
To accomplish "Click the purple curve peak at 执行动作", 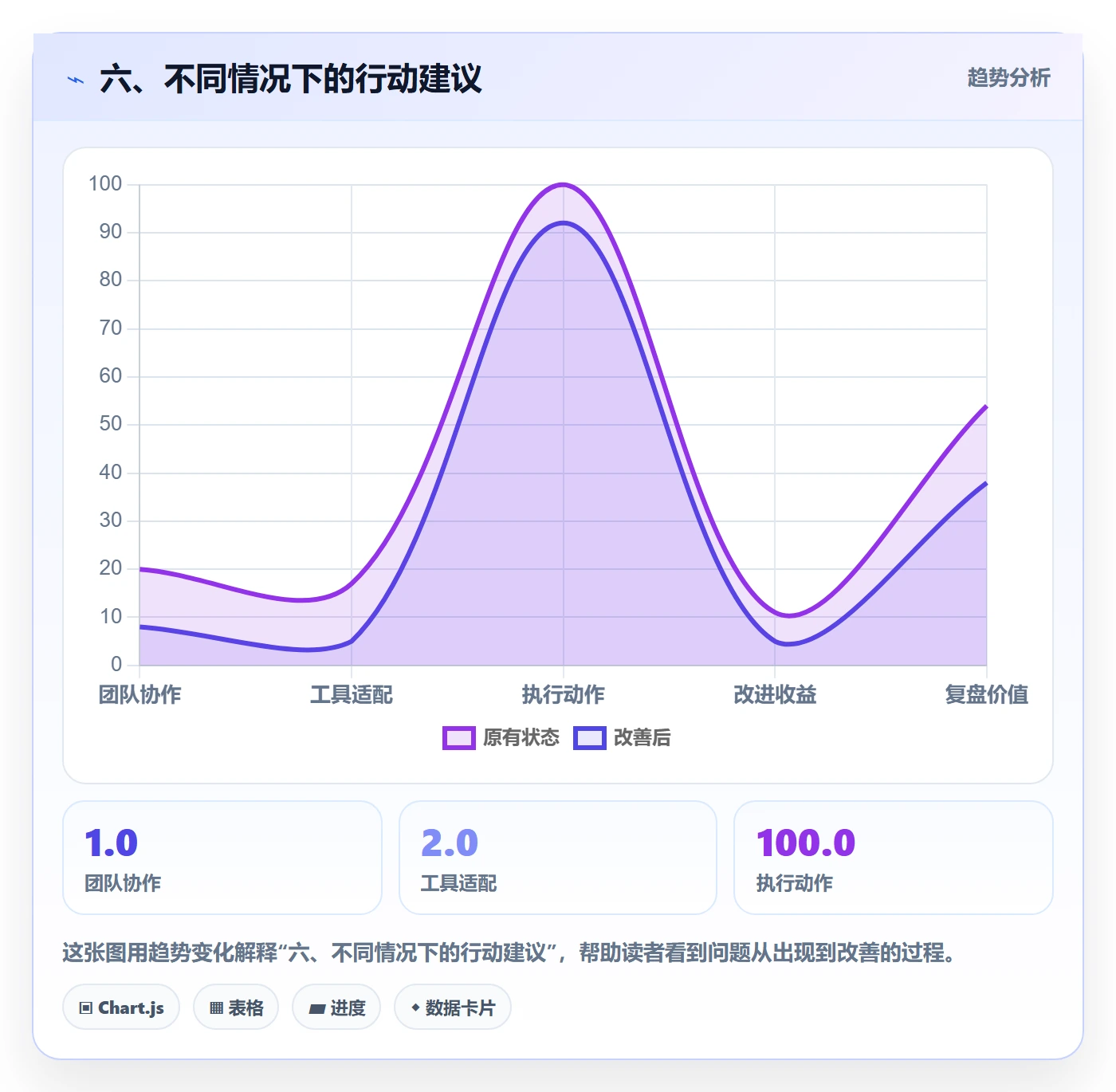I will tap(564, 185).
